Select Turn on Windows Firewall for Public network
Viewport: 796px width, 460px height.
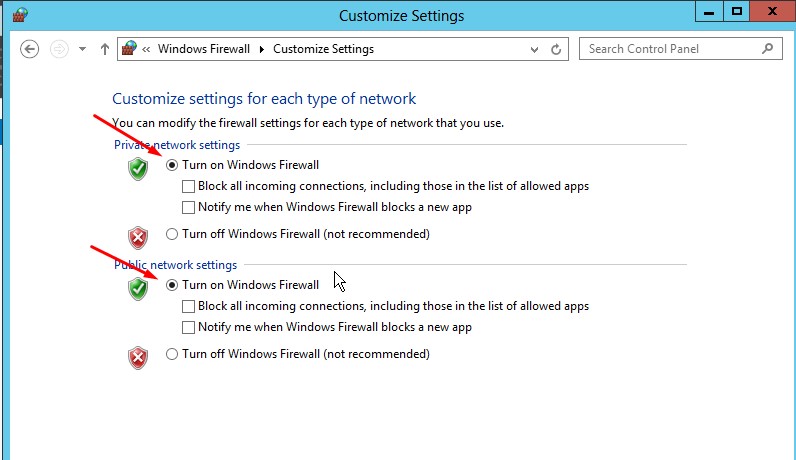click(172, 285)
